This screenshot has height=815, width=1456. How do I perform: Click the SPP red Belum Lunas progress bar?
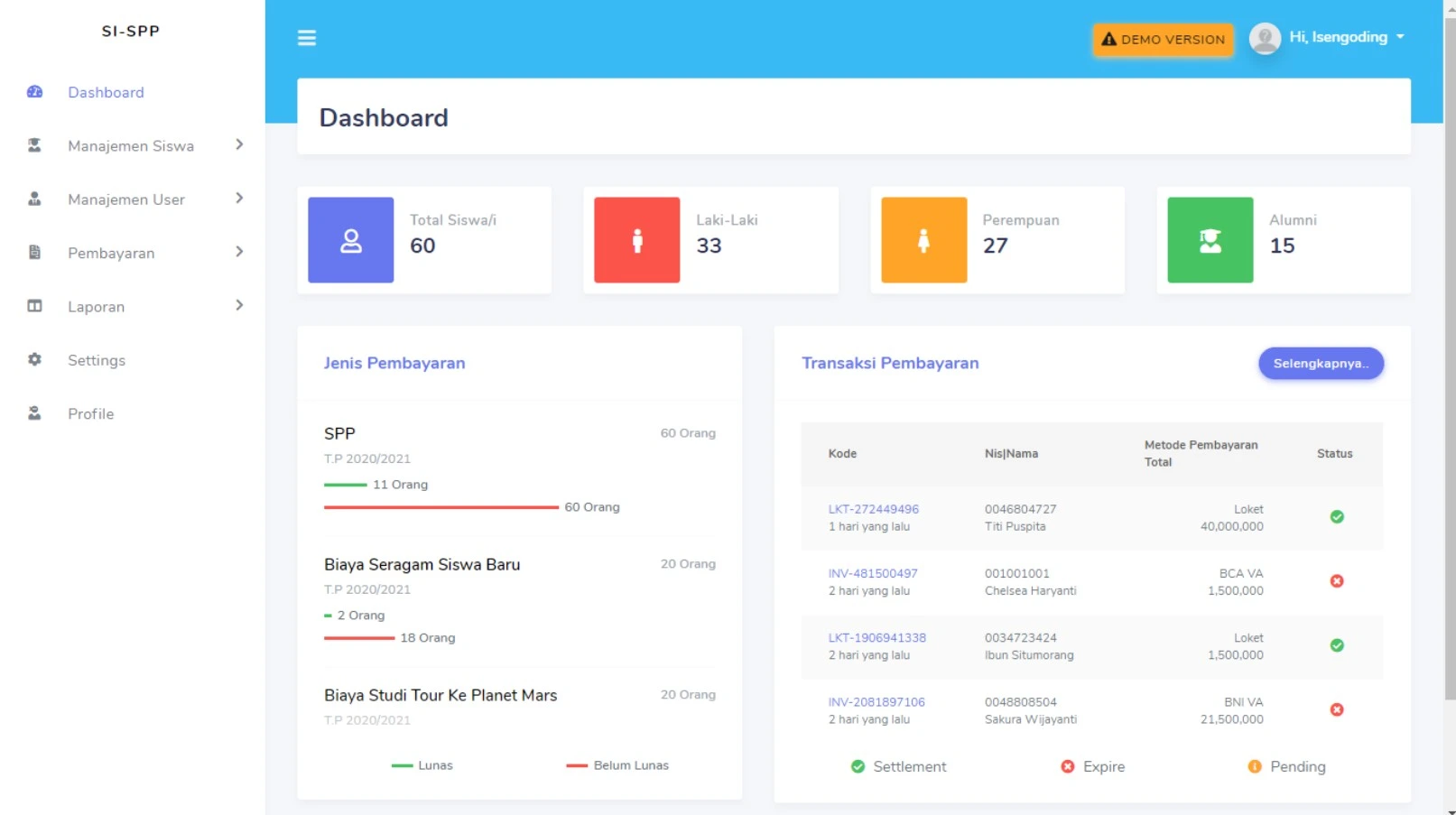click(x=441, y=507)
